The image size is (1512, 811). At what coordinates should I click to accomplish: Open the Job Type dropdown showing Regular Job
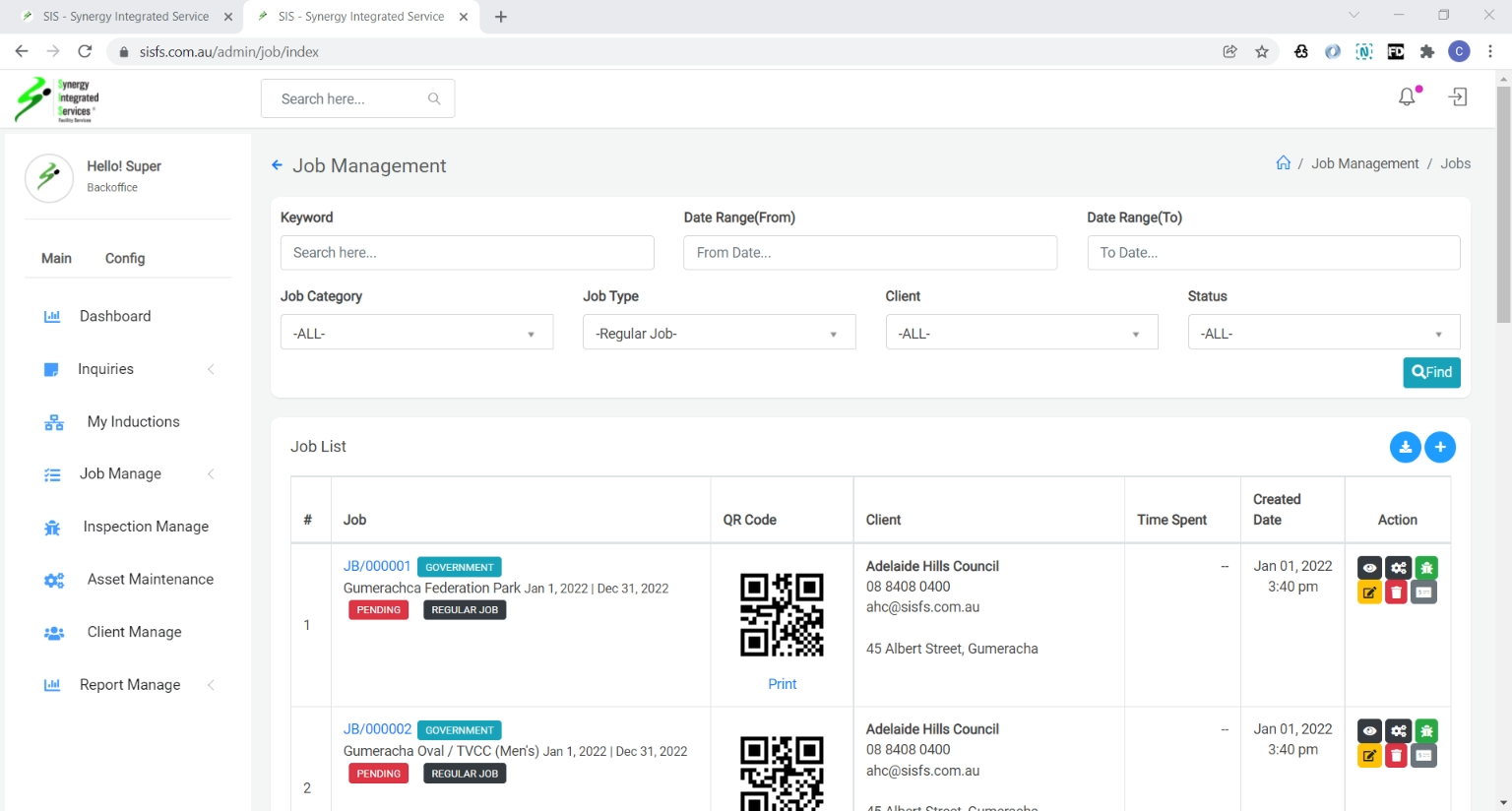pos(719,333)
